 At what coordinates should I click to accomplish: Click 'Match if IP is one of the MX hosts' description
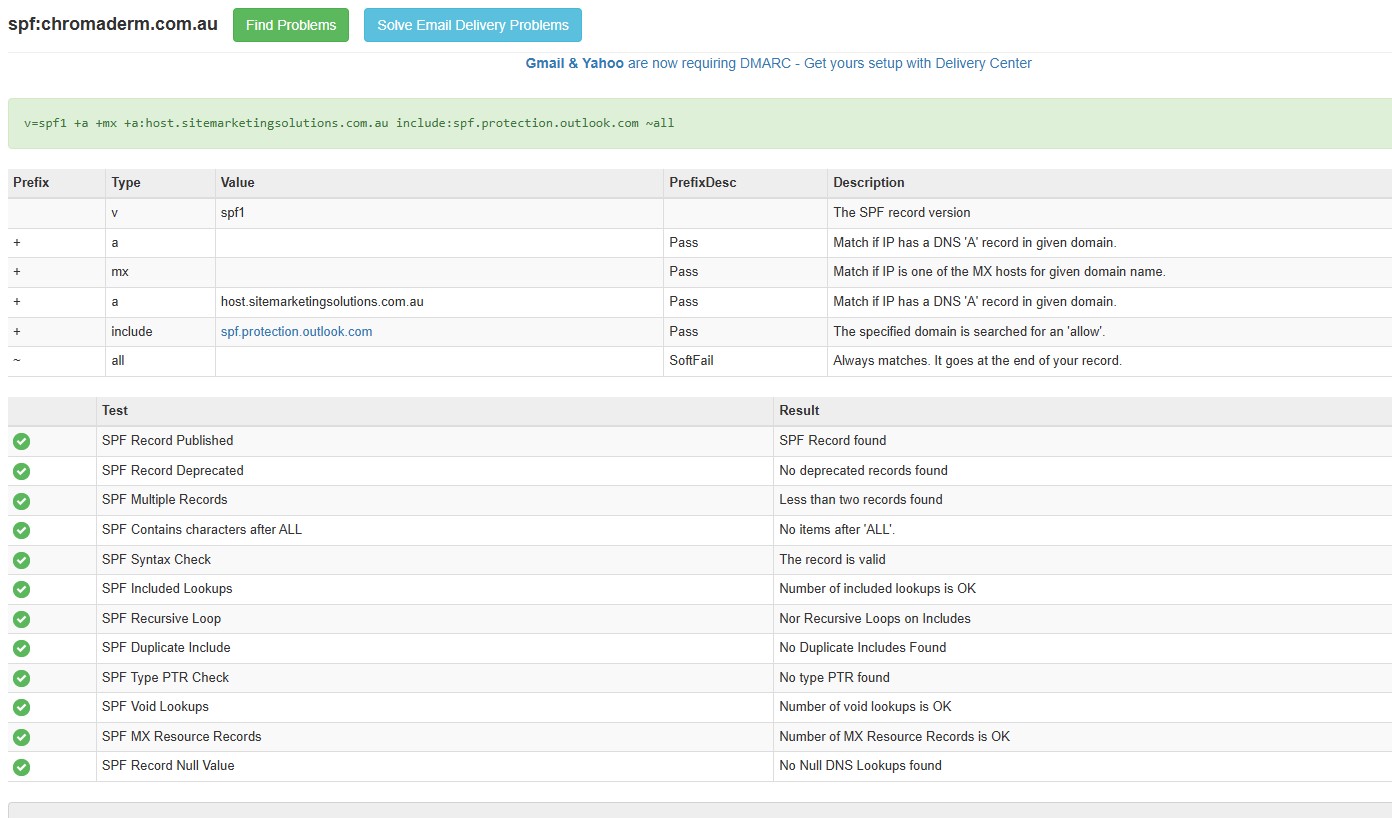coord(999,272)
